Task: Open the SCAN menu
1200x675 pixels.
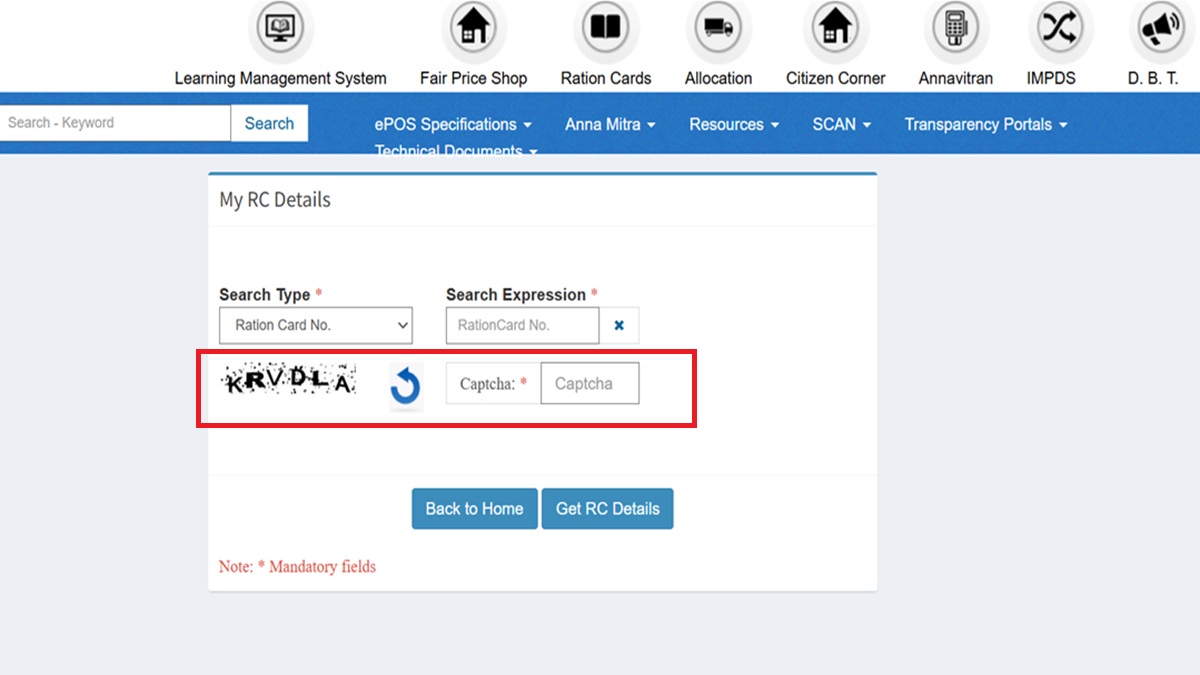Action: (841, 125)
